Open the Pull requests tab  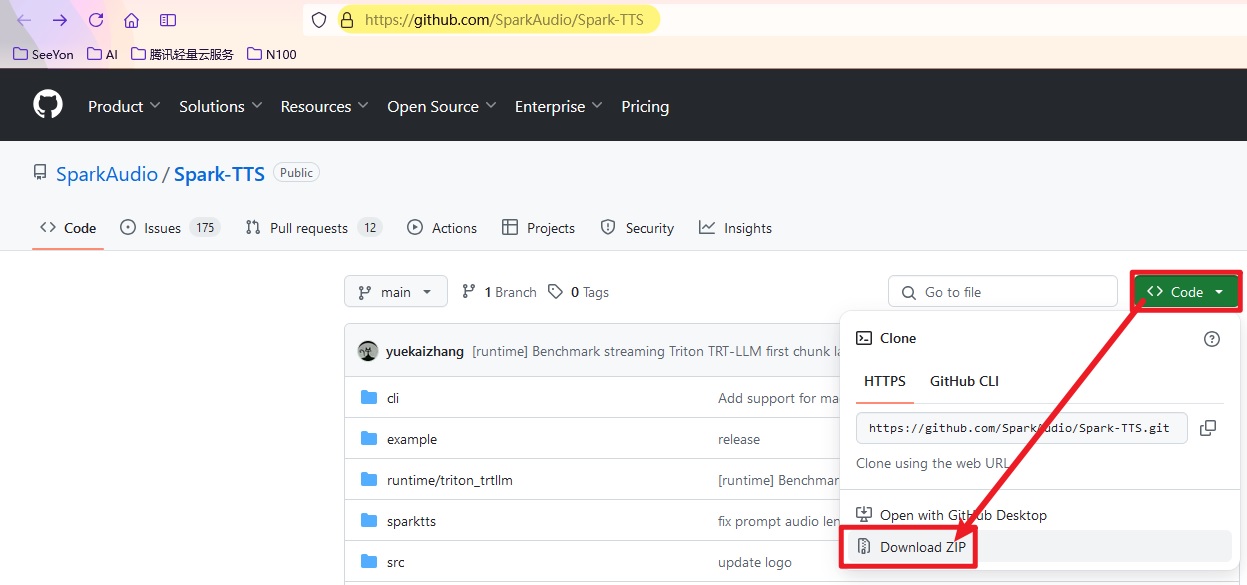314,228
